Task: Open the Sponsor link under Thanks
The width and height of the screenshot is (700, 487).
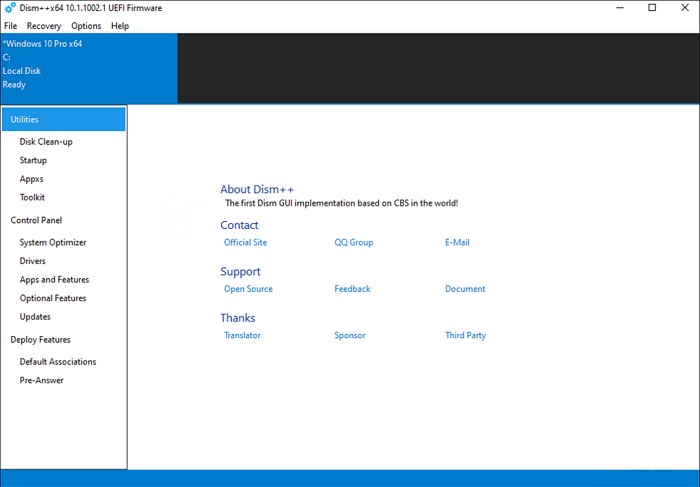Action: coord(350,336)
